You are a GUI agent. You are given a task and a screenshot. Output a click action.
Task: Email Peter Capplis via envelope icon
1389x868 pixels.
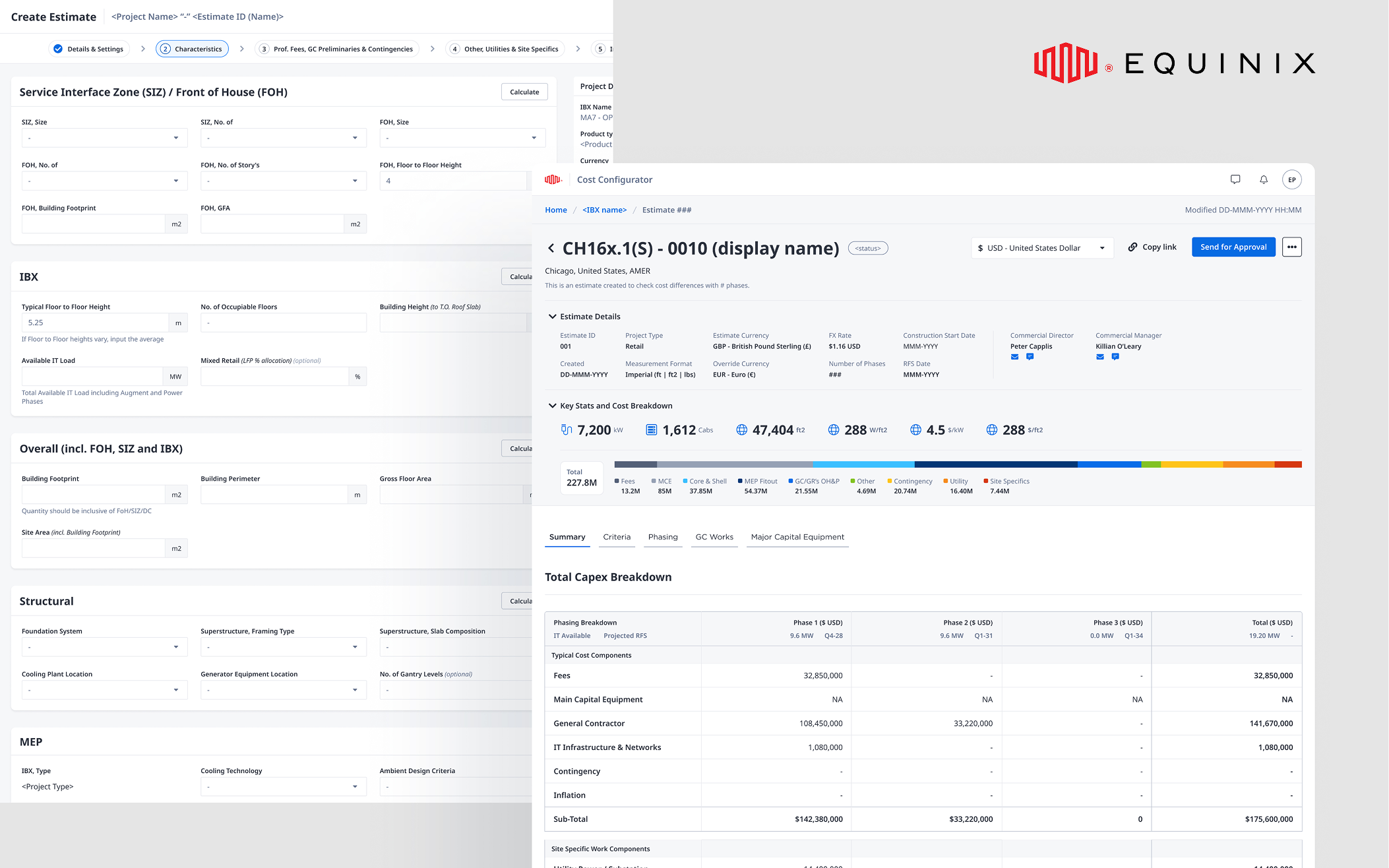click(1014, 357)
